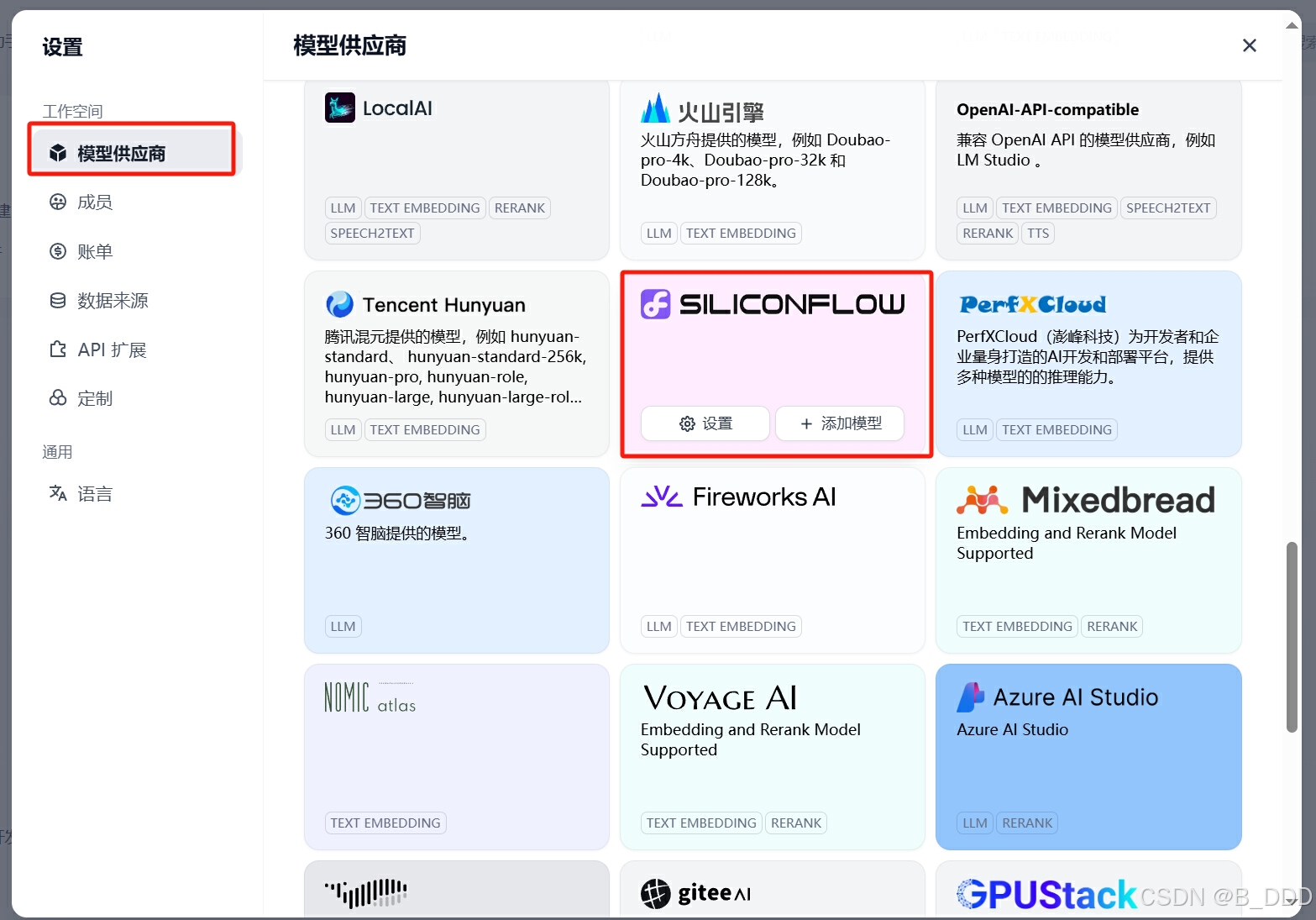Click the database icon beside 数据来源
1316x920 pixels.
(x=58, y=300)
